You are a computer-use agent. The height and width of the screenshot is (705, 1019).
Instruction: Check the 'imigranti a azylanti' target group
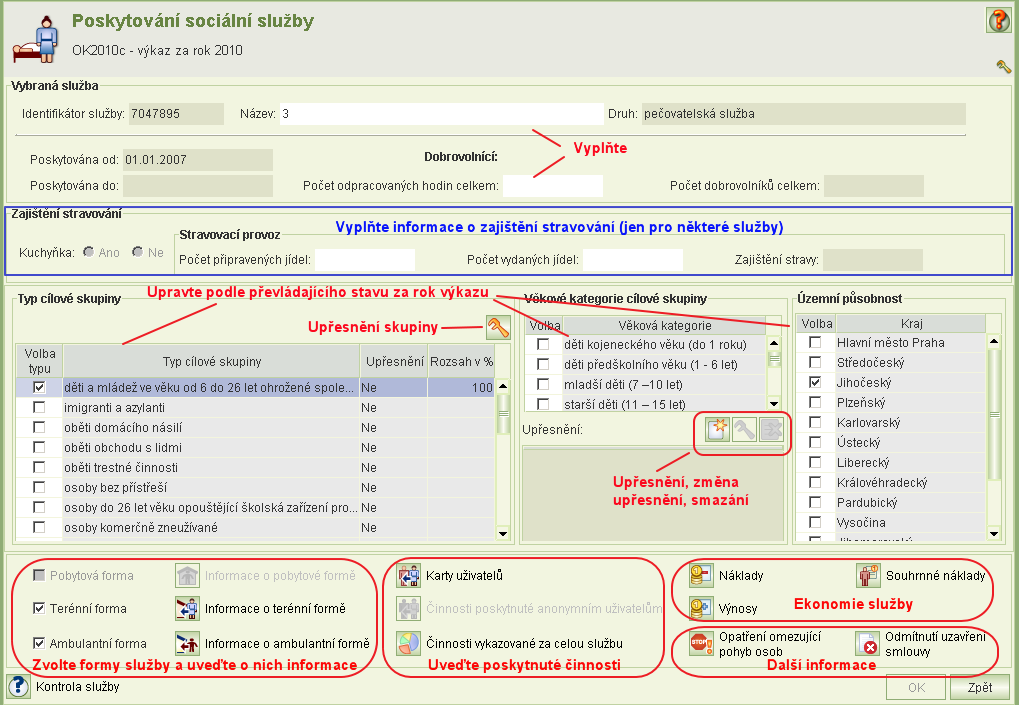pos(39,407)
